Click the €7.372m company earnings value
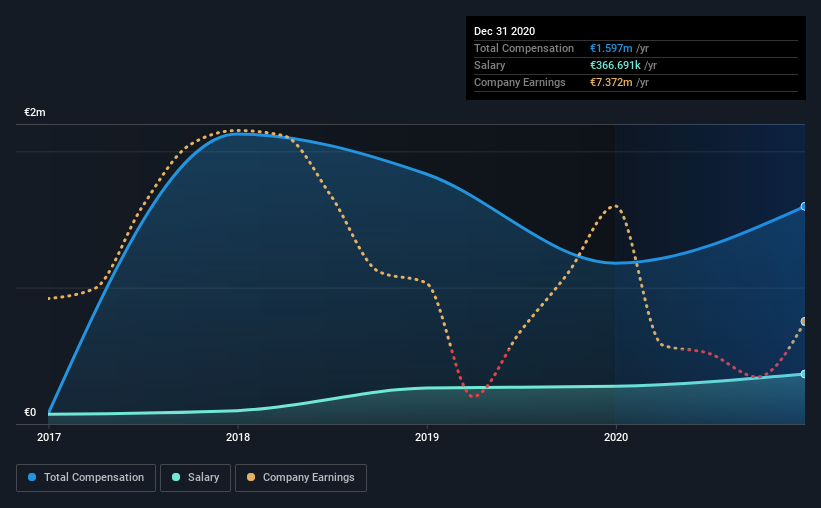Screen dimensions: 821x508 pos(611,82)
